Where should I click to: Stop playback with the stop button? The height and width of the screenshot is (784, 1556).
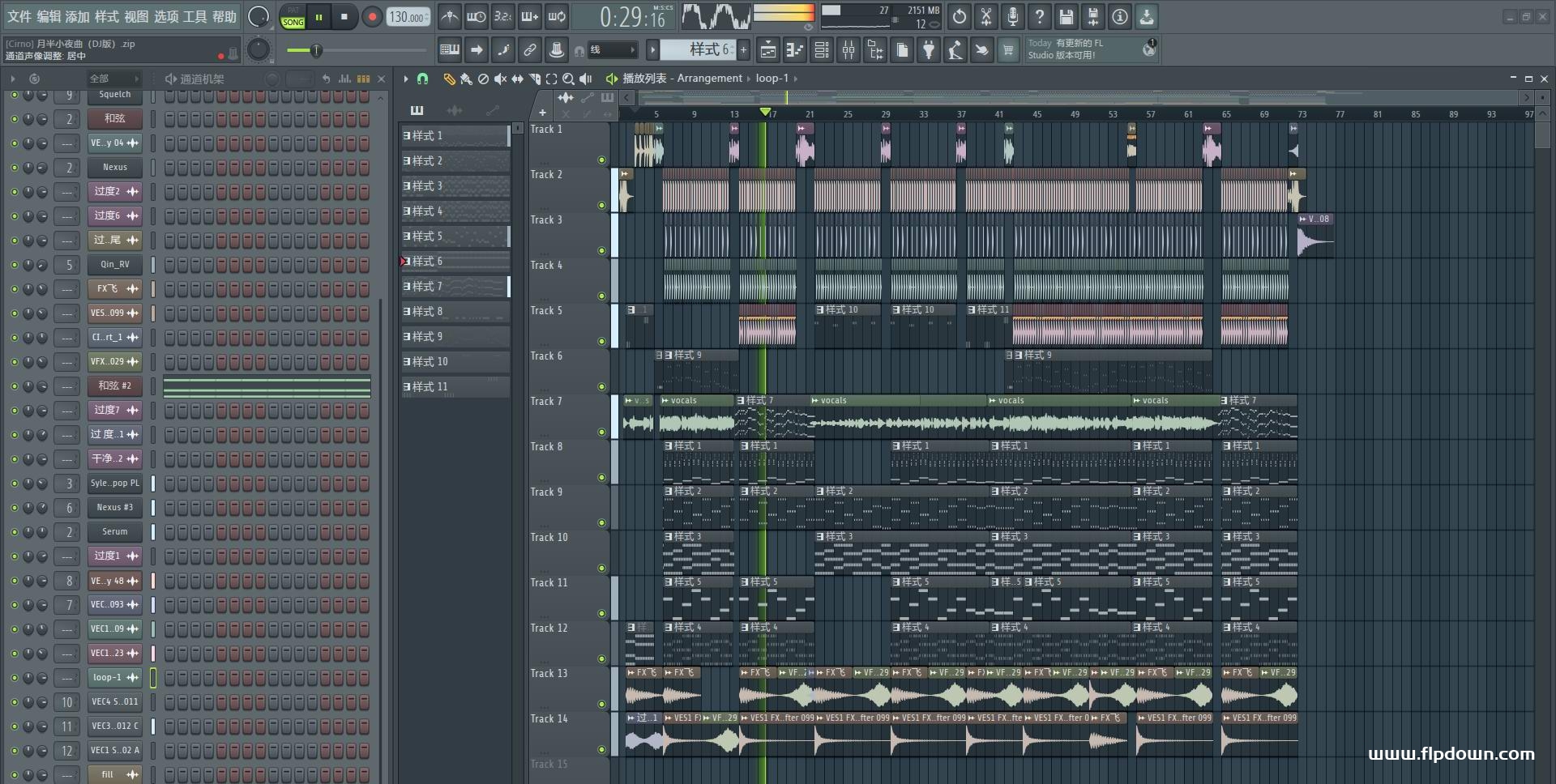coord(344,17)
